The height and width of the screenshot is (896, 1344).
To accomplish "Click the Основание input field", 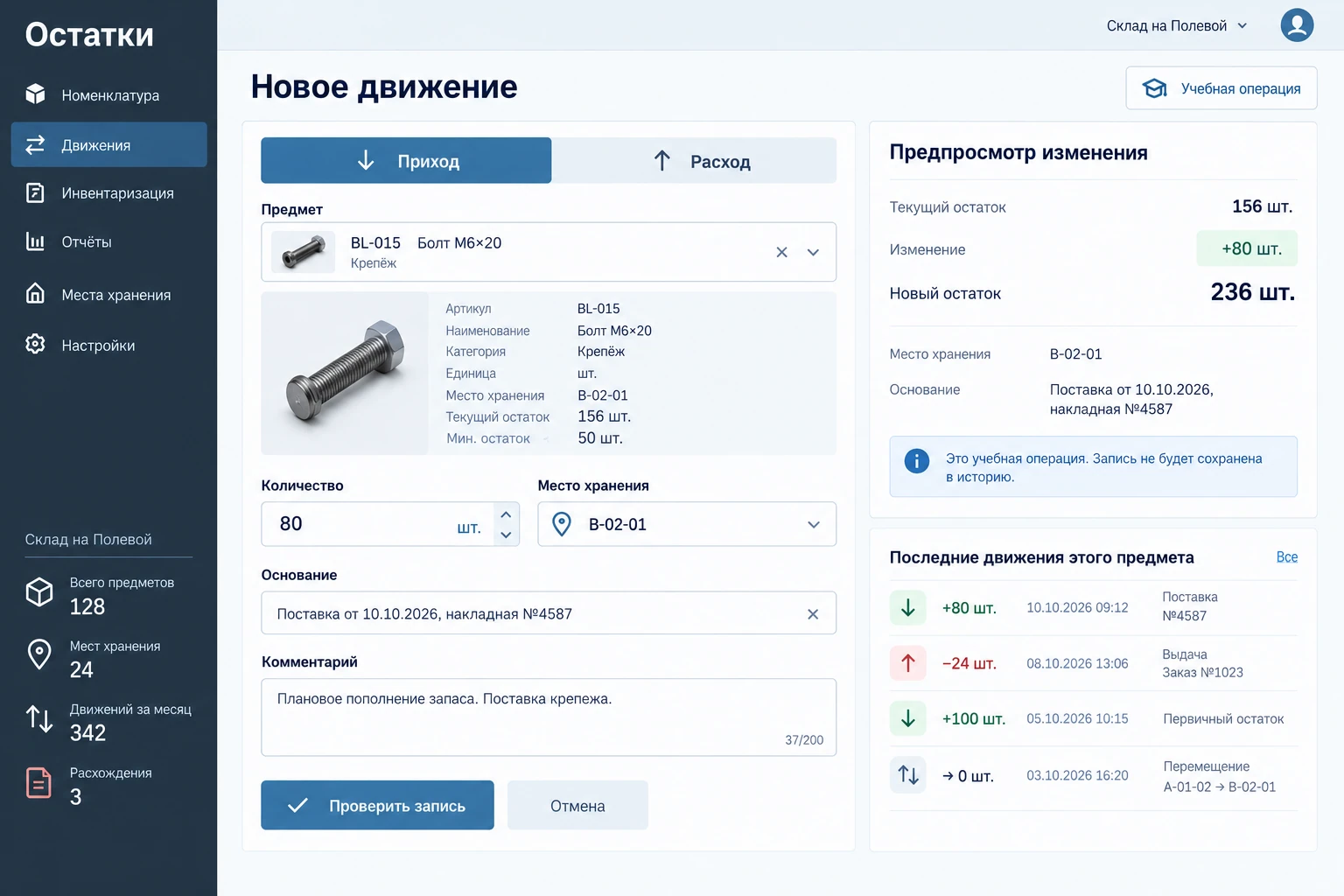I will pos(549,613).
